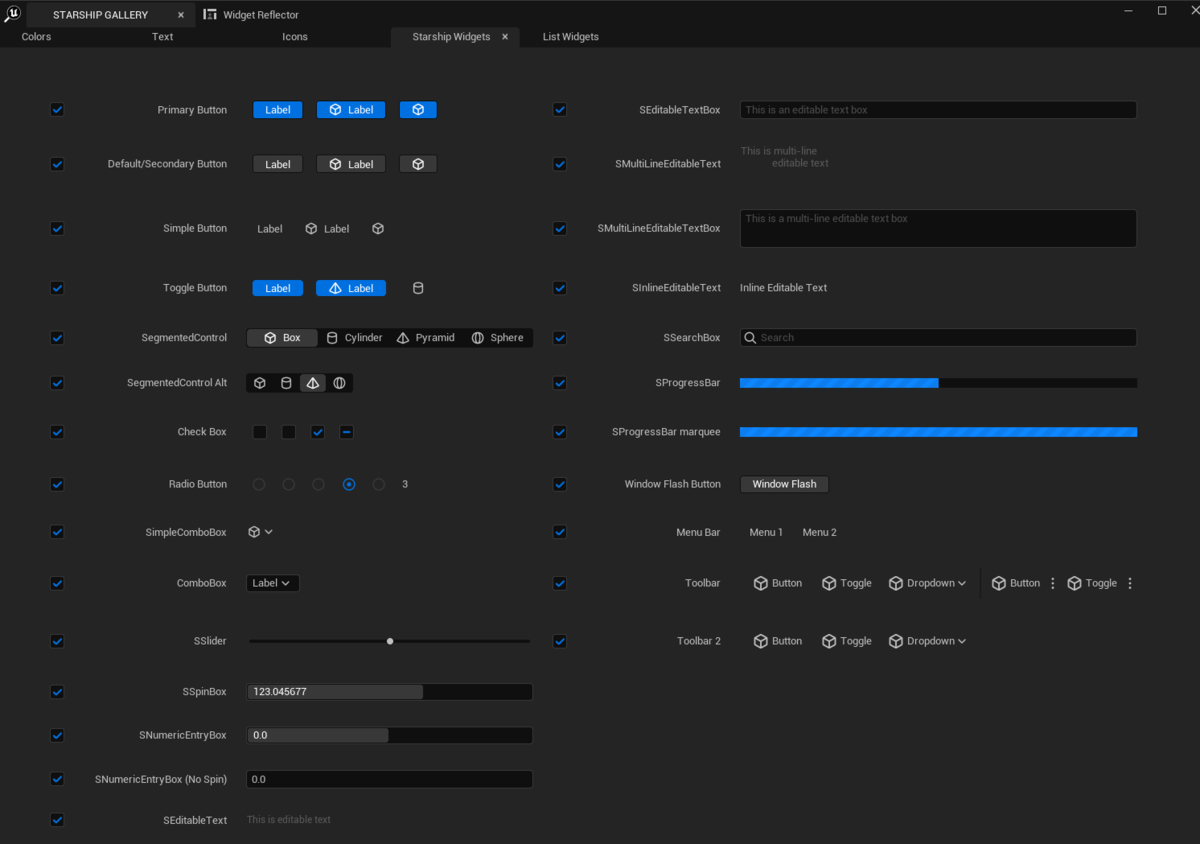Click the SSpinBox value 123.045677
The width and height of the screenshot is (1200, 844).
(389, 692)
